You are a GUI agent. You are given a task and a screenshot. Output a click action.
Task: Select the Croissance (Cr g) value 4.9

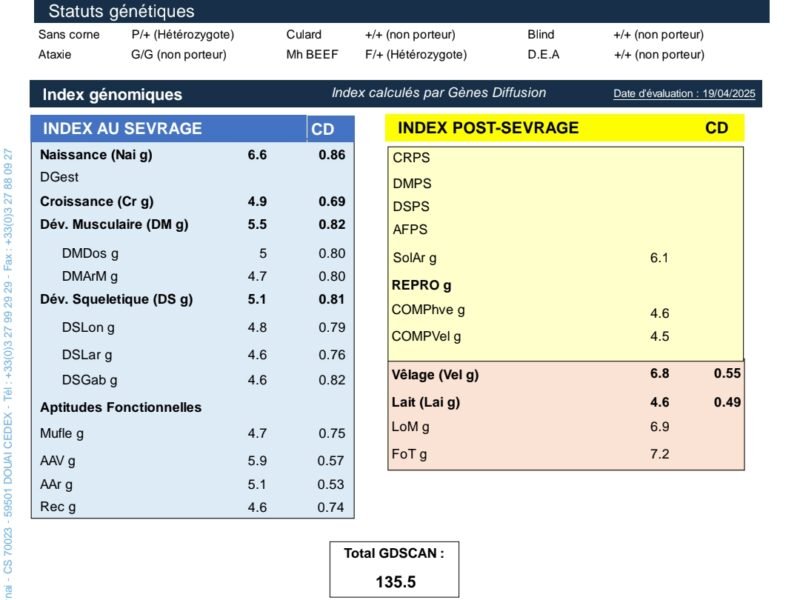tap(257, 201)
